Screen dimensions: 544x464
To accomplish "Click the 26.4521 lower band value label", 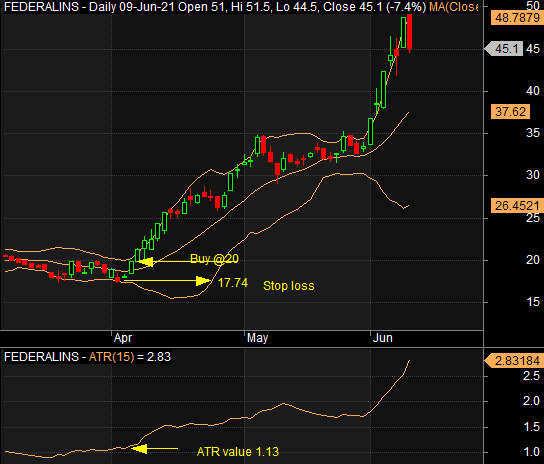I will pos(517,206).
